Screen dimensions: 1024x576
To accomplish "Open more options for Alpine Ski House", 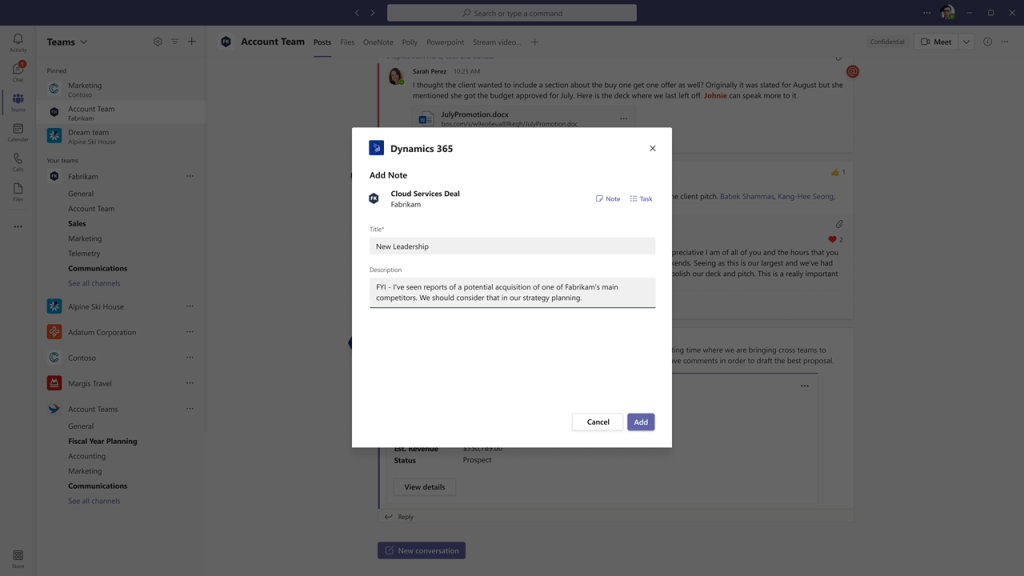I will click(x=190, y=307).
